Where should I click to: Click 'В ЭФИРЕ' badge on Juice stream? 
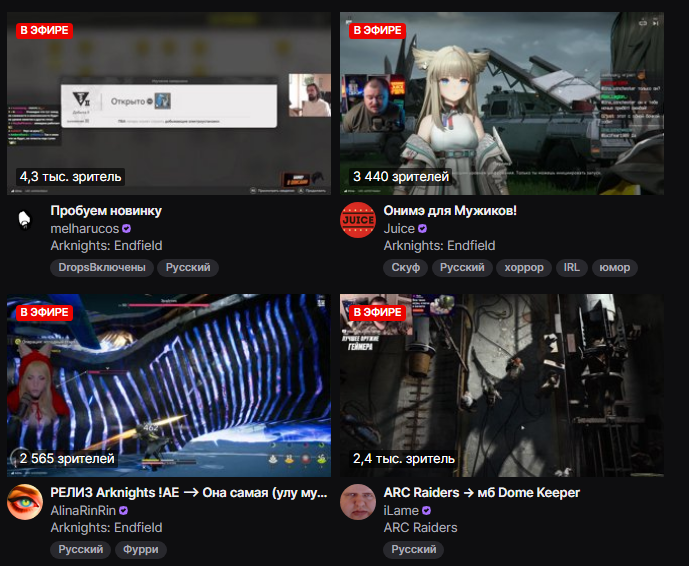pyautogui.click(x=377, y=30)
